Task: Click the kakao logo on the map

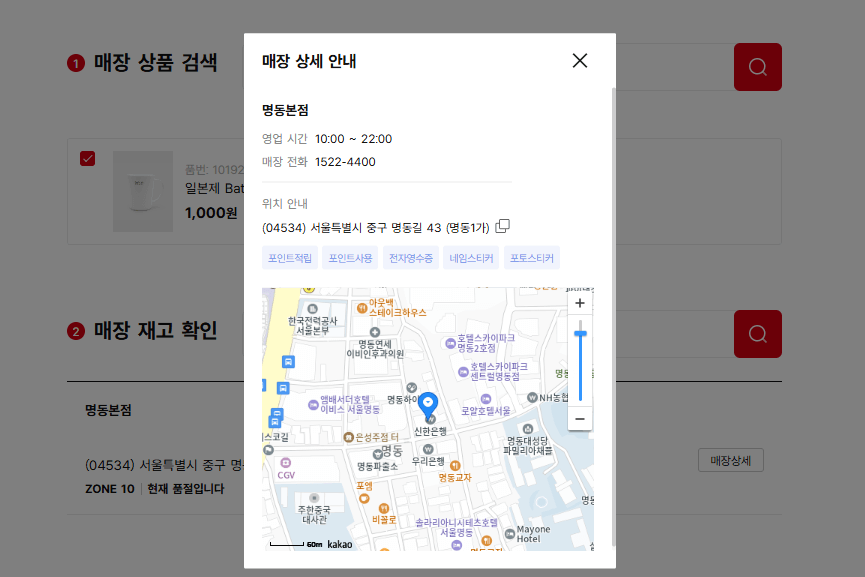Action: point(338,543)
